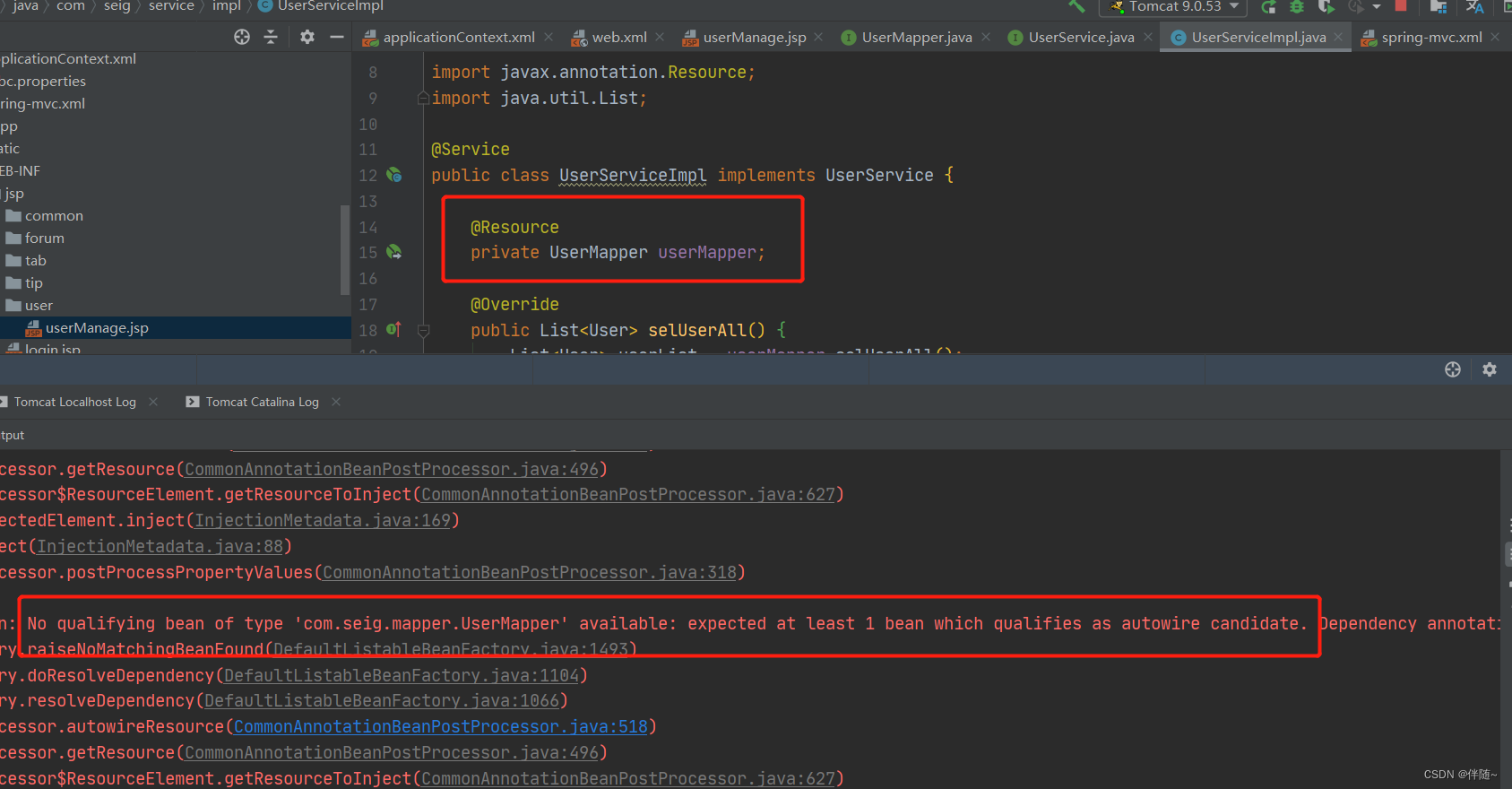Switch to applicationContext.xml tab
Image resolution: width=1512 pixels, height=789 pixels.
pyautogui.click(x=458, y=37)
